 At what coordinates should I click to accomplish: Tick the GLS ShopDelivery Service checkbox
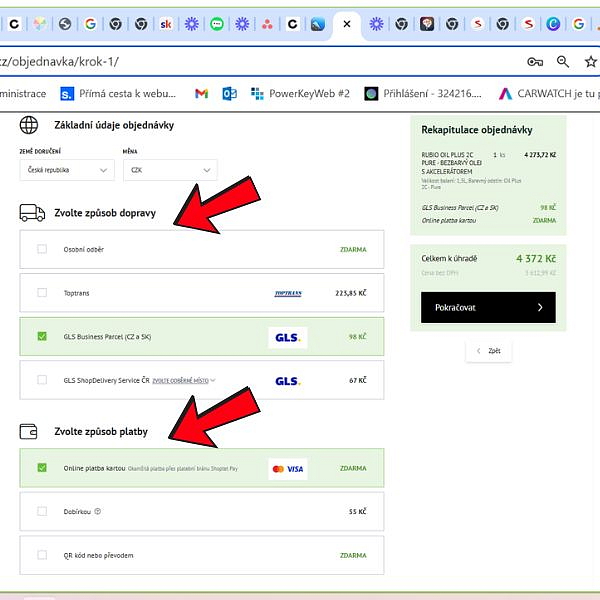tap(42, 380)
